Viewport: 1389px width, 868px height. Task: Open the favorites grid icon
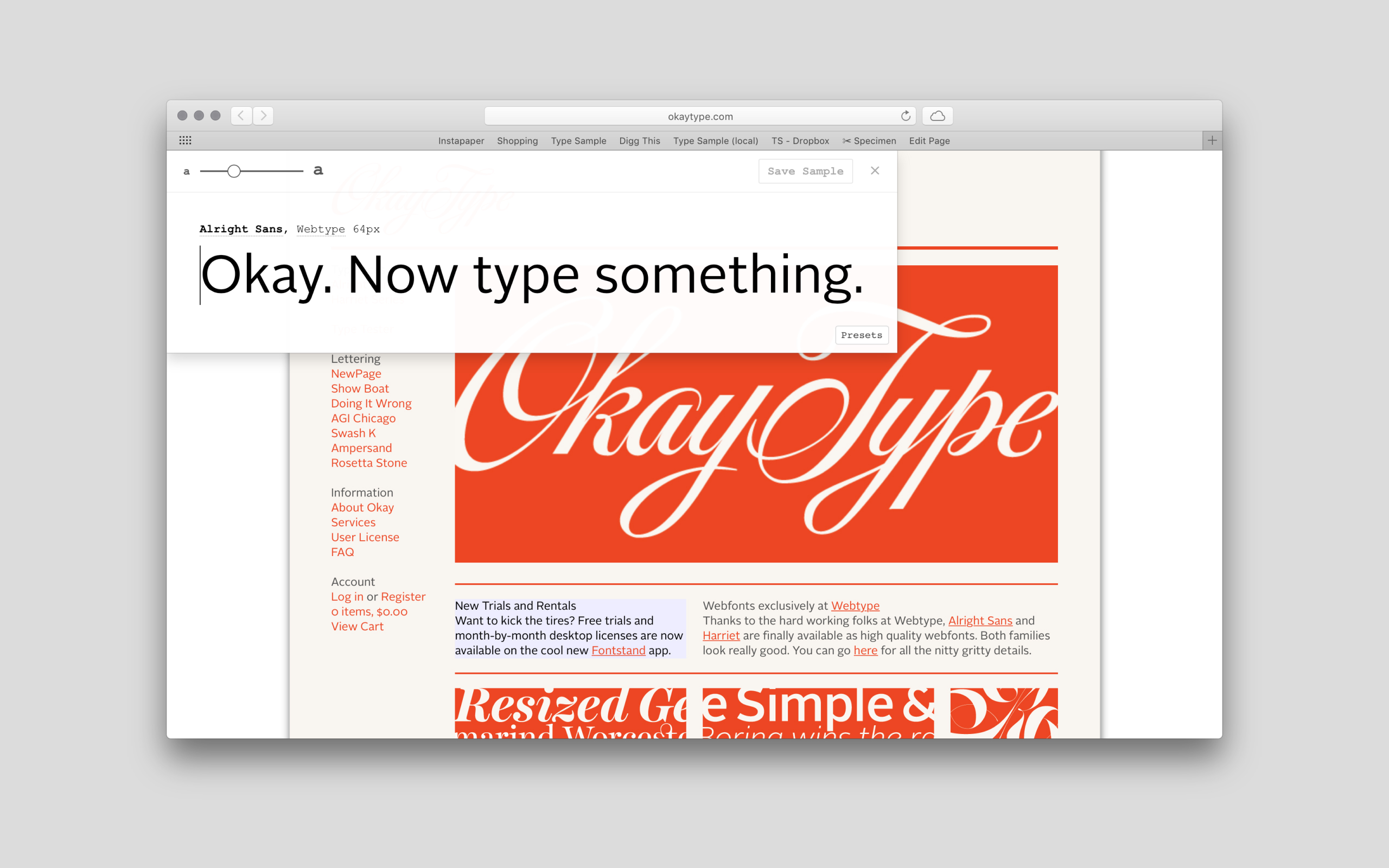185,141
